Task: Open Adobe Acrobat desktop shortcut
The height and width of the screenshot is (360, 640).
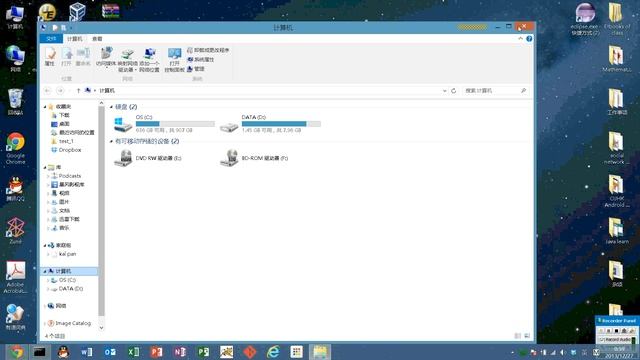Action: pos(16,278)
